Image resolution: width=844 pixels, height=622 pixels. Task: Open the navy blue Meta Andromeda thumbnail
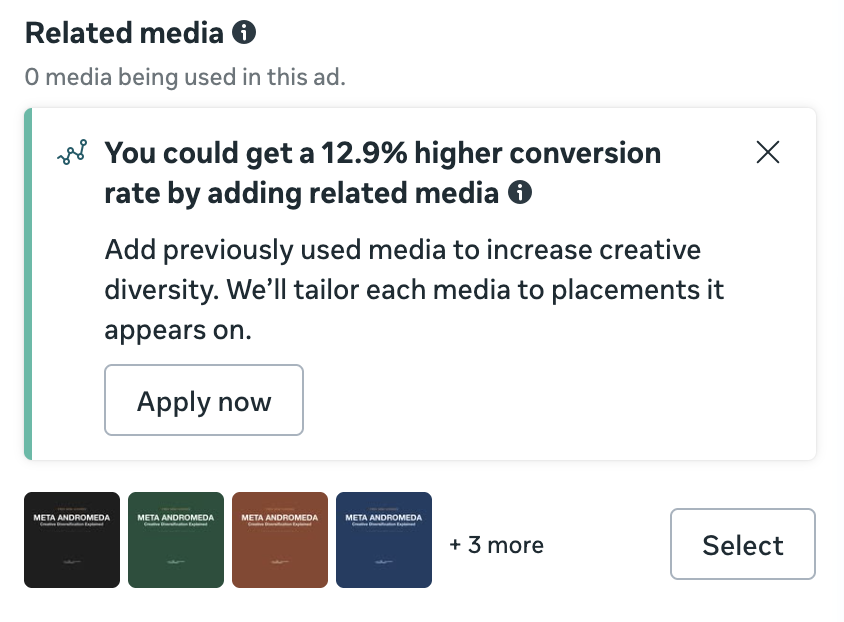[x=384, y=540]
